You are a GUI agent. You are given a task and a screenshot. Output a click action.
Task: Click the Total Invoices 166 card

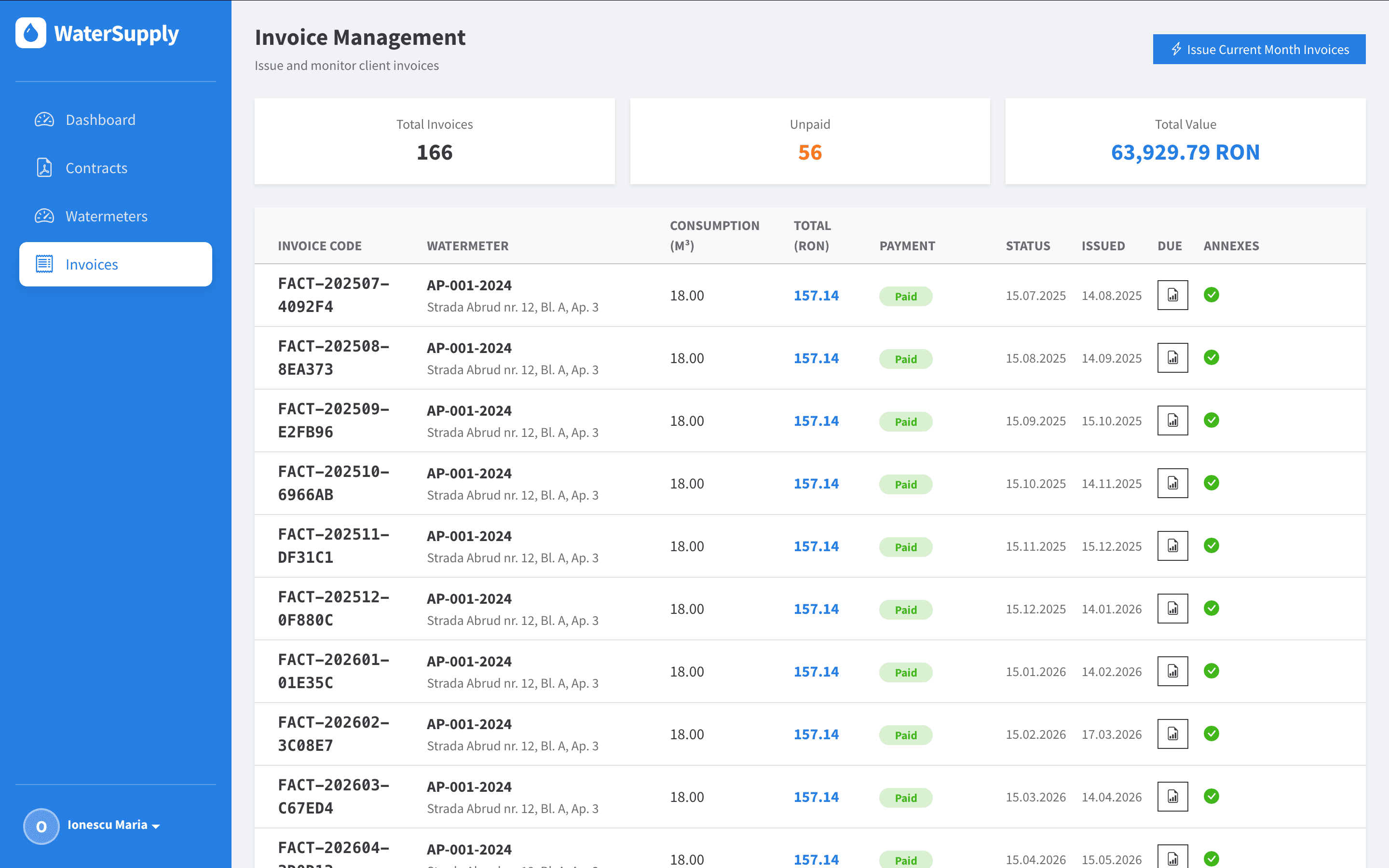click(x=435, y=141)
